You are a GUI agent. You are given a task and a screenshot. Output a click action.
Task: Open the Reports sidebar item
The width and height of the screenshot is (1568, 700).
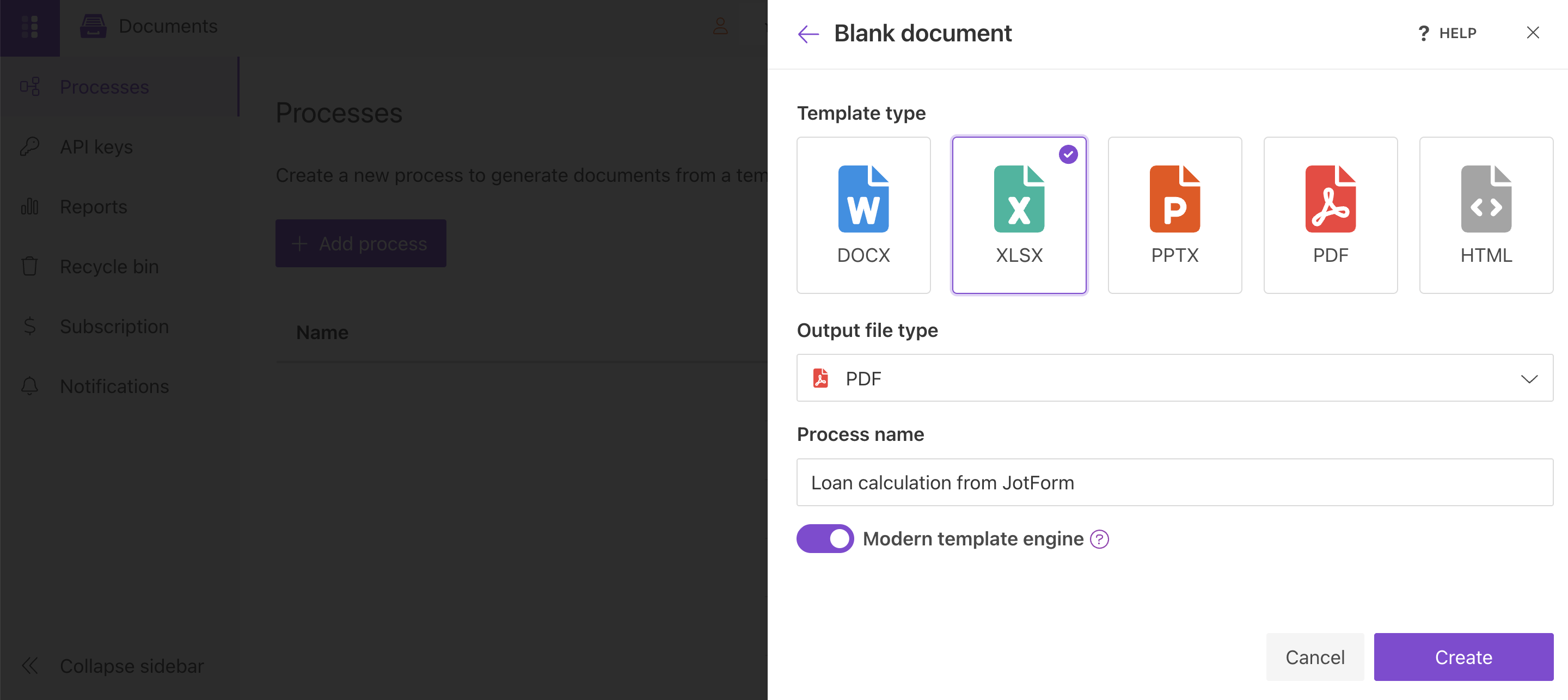click(119, 206)
